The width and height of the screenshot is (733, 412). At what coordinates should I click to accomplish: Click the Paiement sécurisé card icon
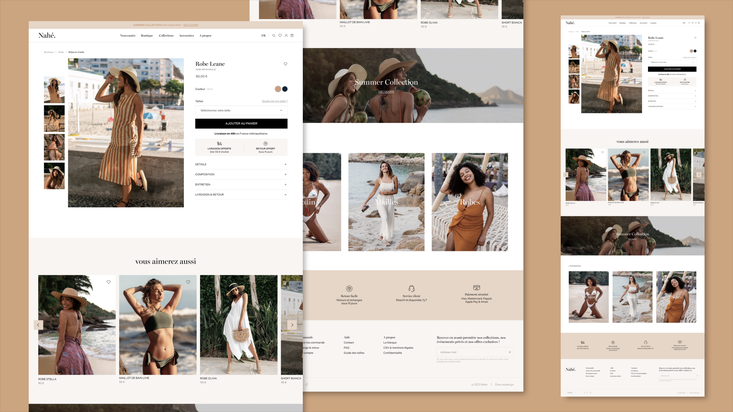[476, 288]
